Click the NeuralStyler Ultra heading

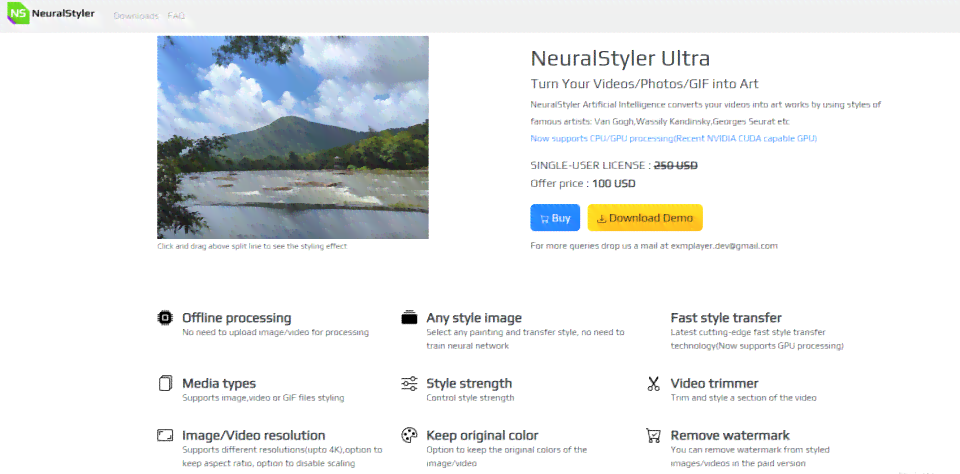620,58
